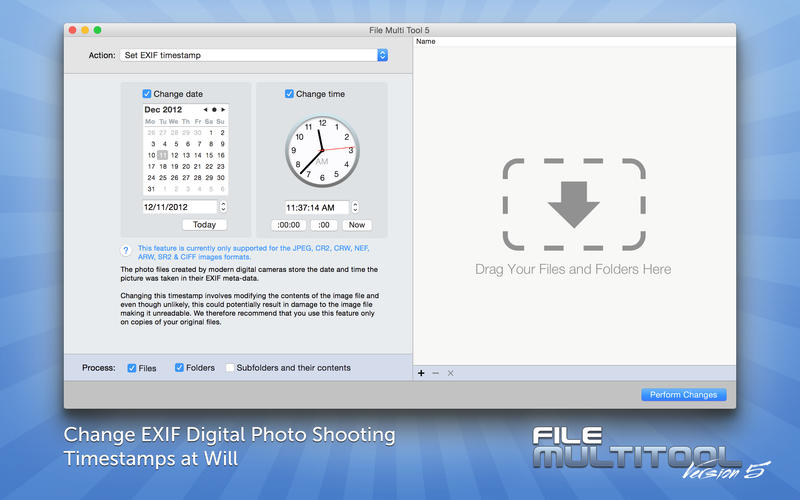
Task: Set time with the Now button
Action: click(357, 225)
